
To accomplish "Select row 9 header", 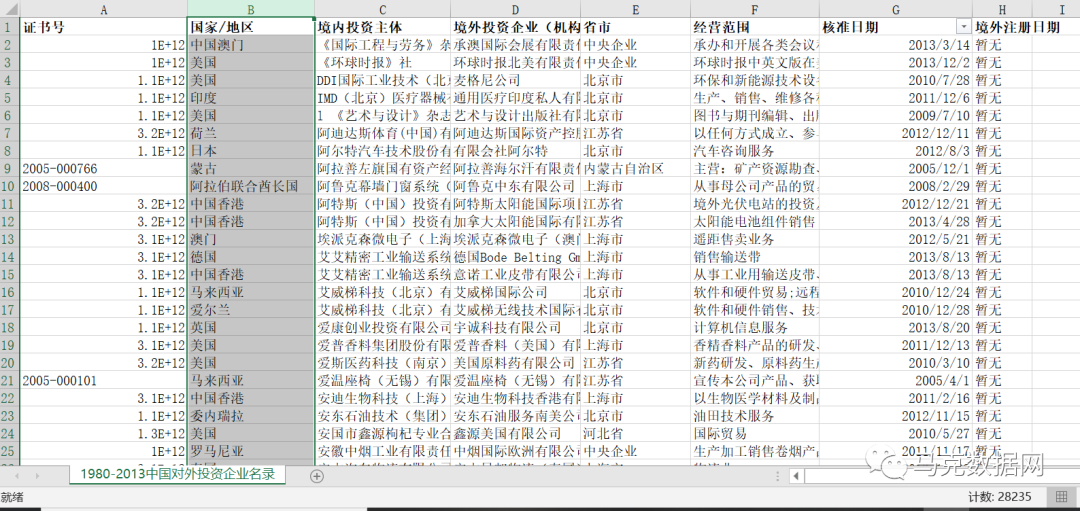I will pyautogui.click(x=10, y=168).
